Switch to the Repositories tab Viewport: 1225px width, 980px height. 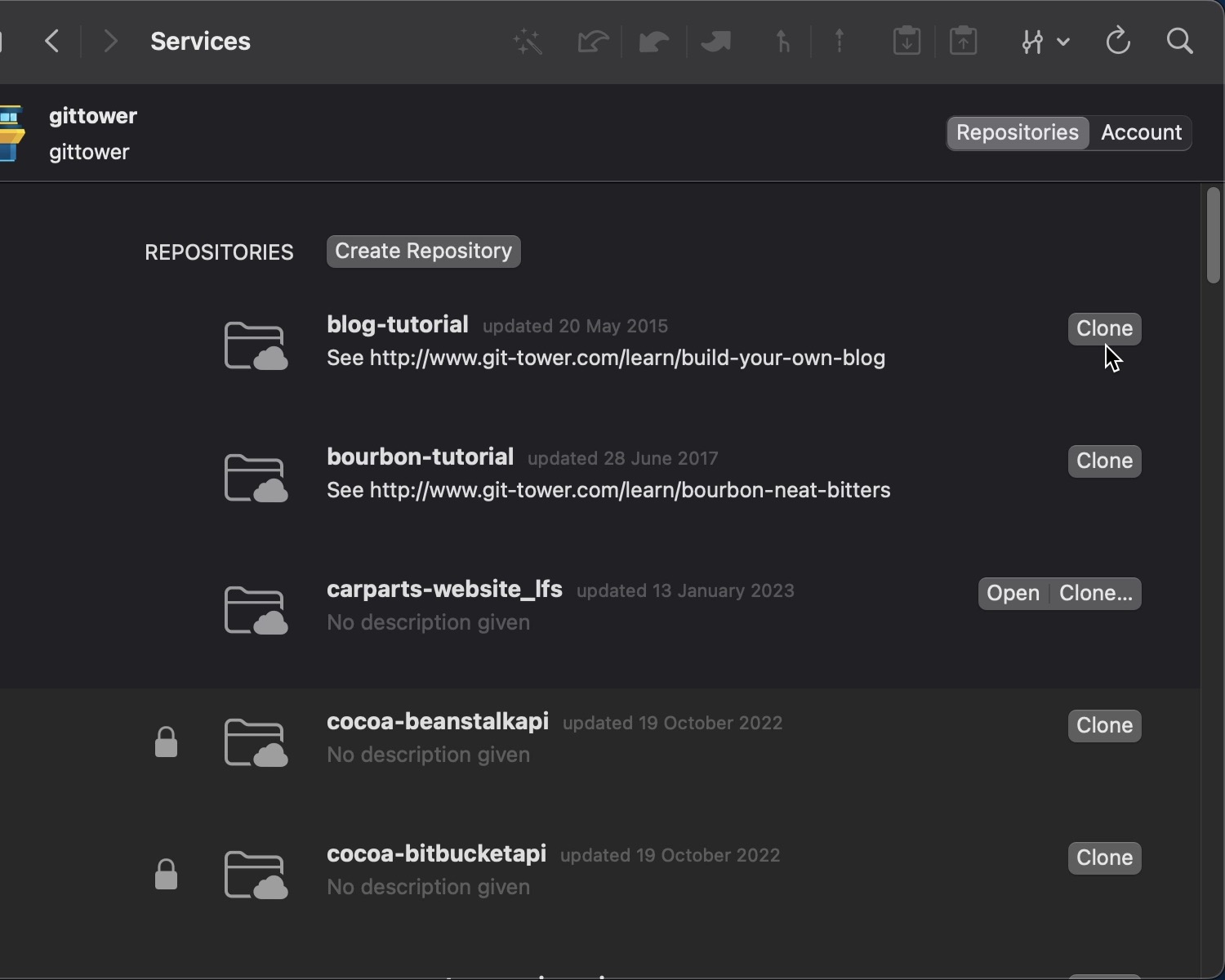tap(1018, 132)
